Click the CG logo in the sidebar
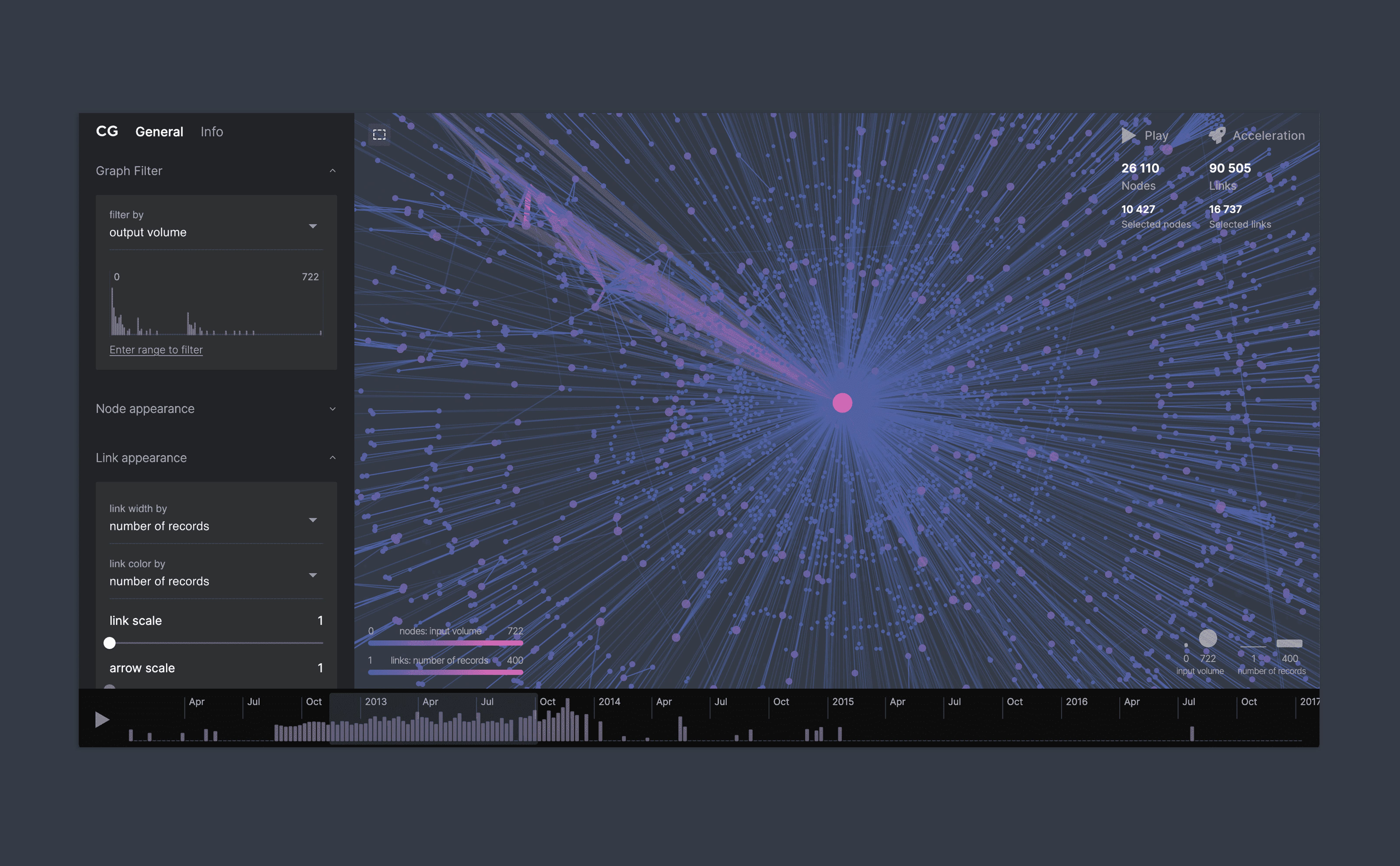 coord(107,131)
